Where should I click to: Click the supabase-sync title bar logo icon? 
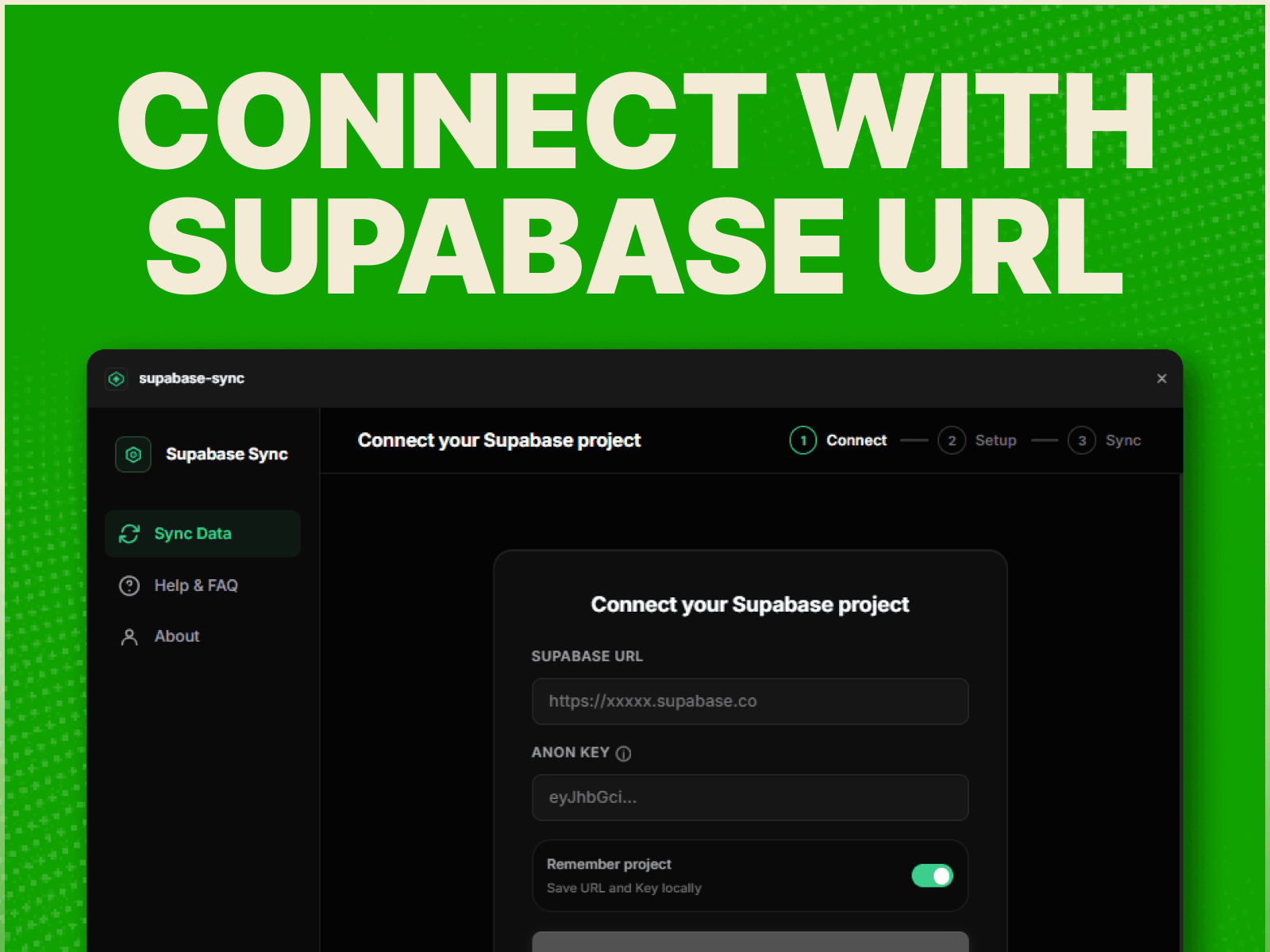pyautogui.click(x=117, y=378)
